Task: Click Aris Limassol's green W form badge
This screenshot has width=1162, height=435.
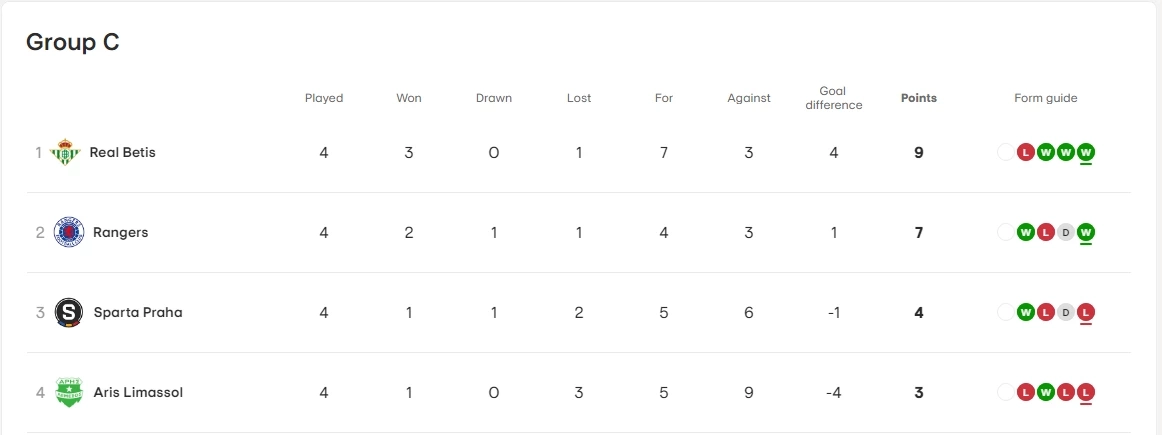Action: [1046, 393]
